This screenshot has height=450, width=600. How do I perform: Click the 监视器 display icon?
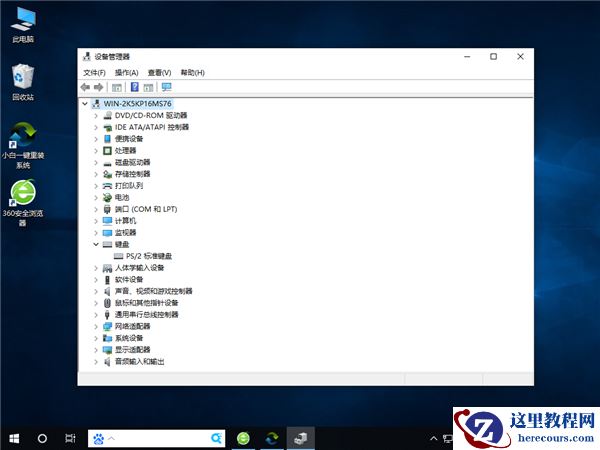point(108,233)
